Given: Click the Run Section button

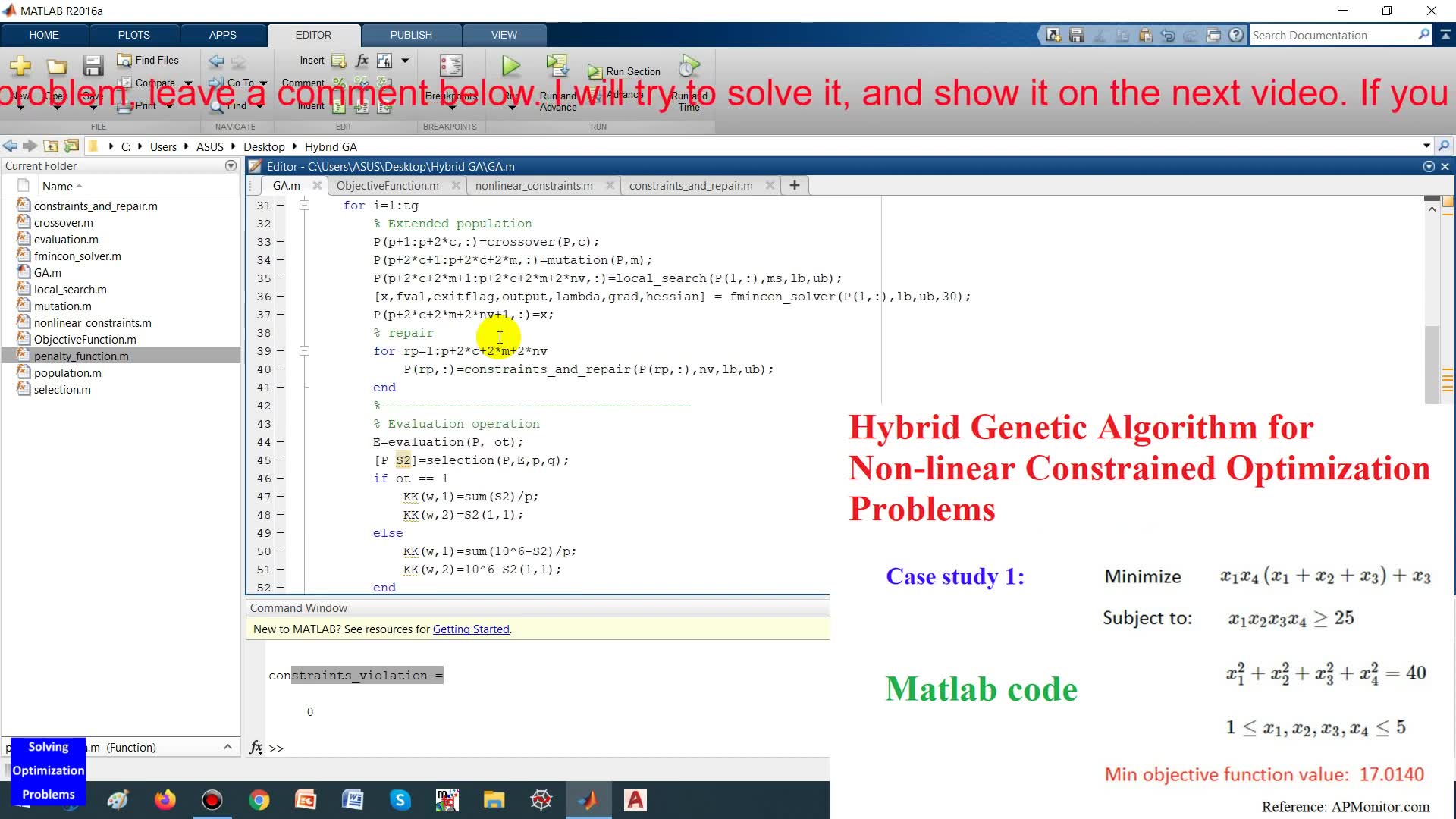Looking at the screenshot, I should point(624,71).
